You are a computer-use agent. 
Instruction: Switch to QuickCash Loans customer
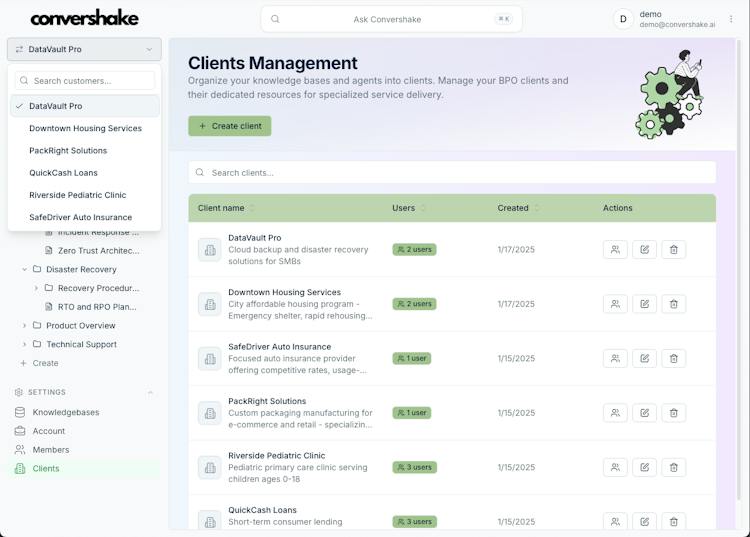coord(85,173)
